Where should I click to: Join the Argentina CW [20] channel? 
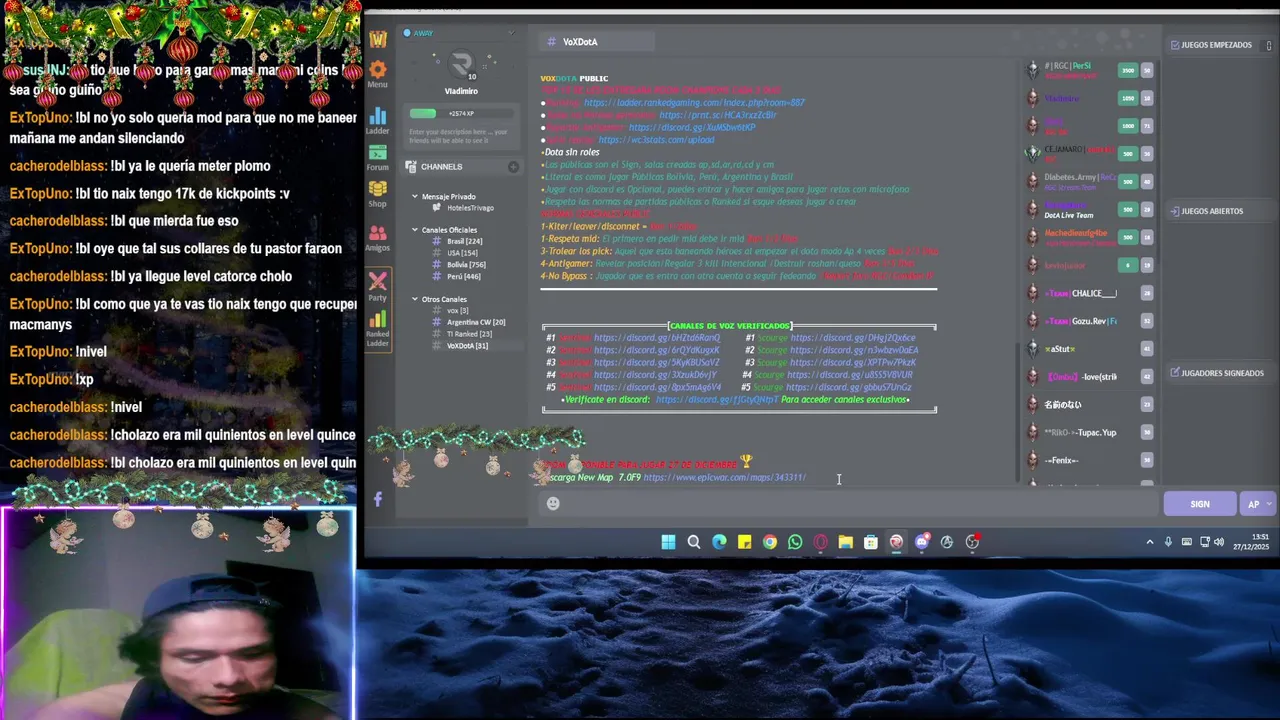[x=475, y=322]
